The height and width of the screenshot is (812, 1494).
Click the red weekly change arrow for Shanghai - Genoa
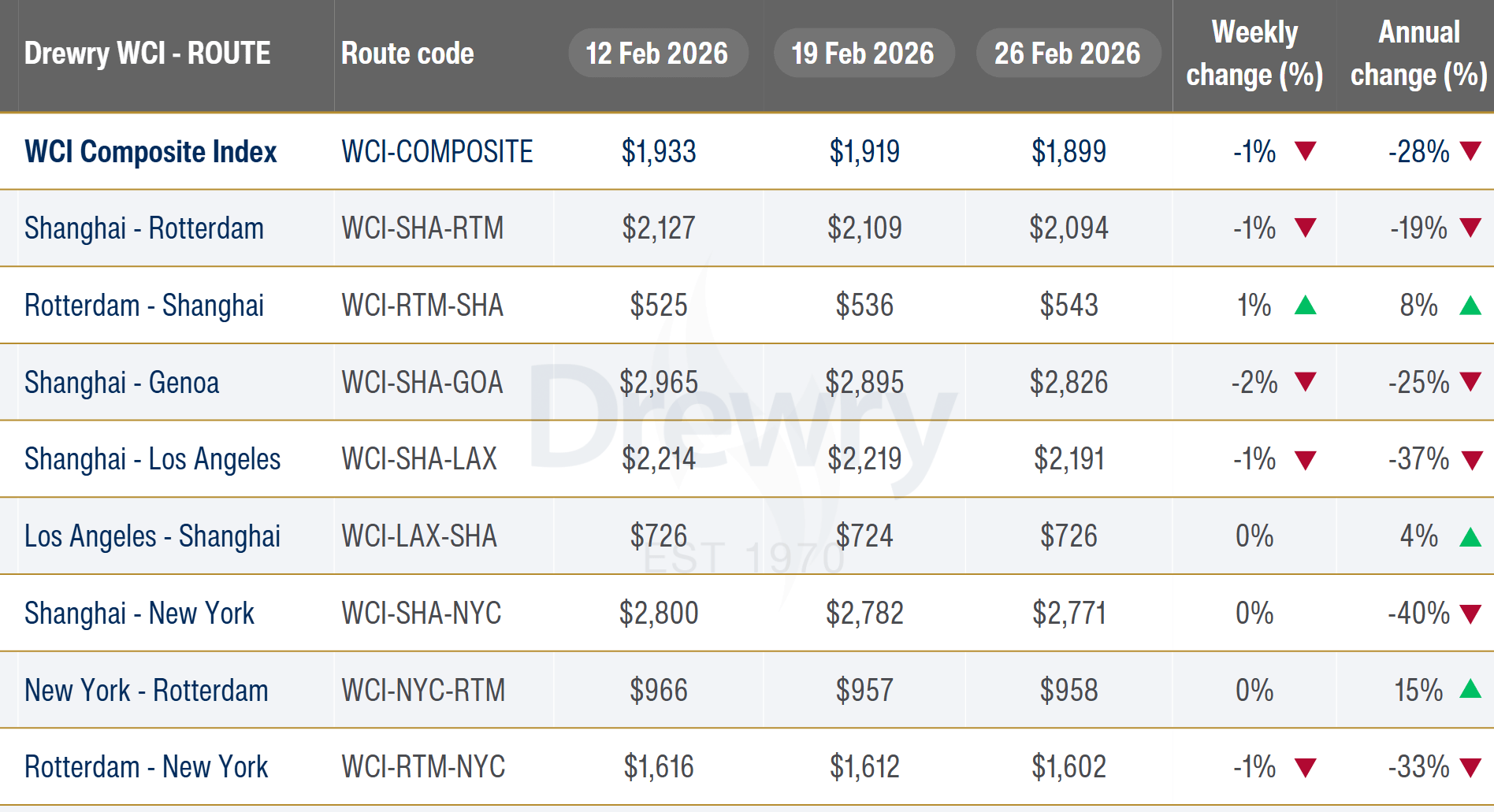click(x=1305, y=382)
